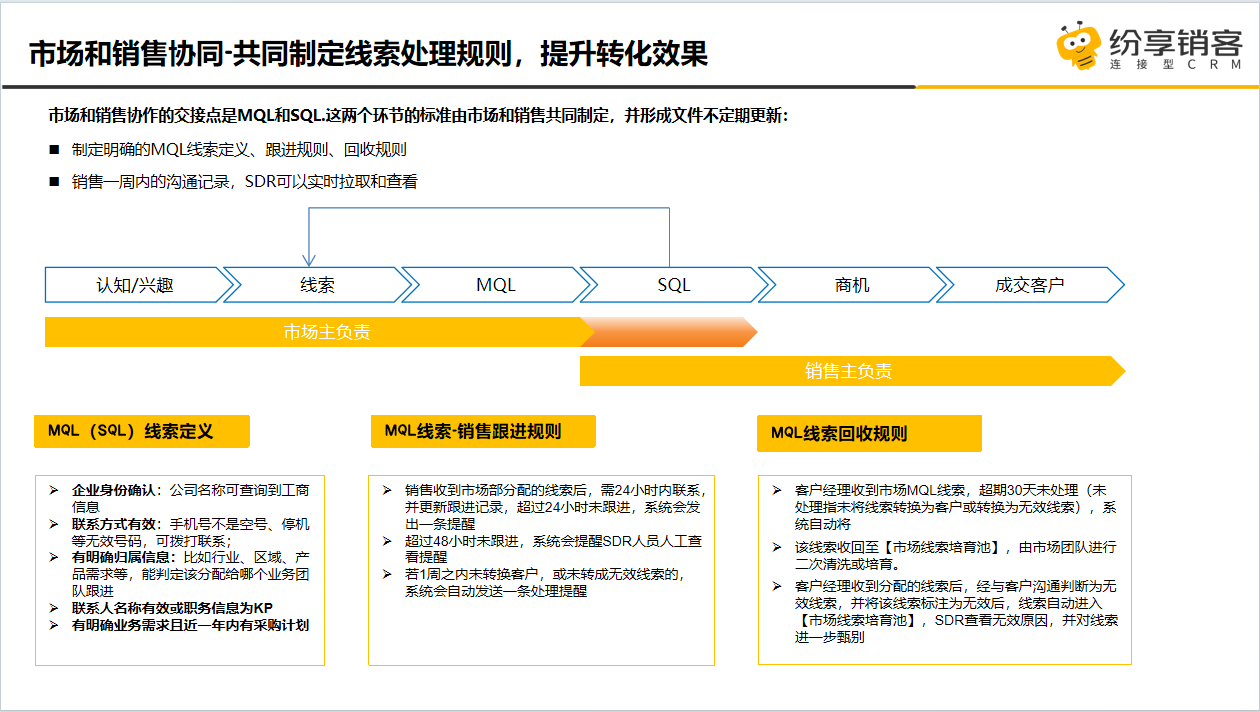Click the 超过48小时未跟进 bullet
The image size is (1260, 712).
pos(553,549)
